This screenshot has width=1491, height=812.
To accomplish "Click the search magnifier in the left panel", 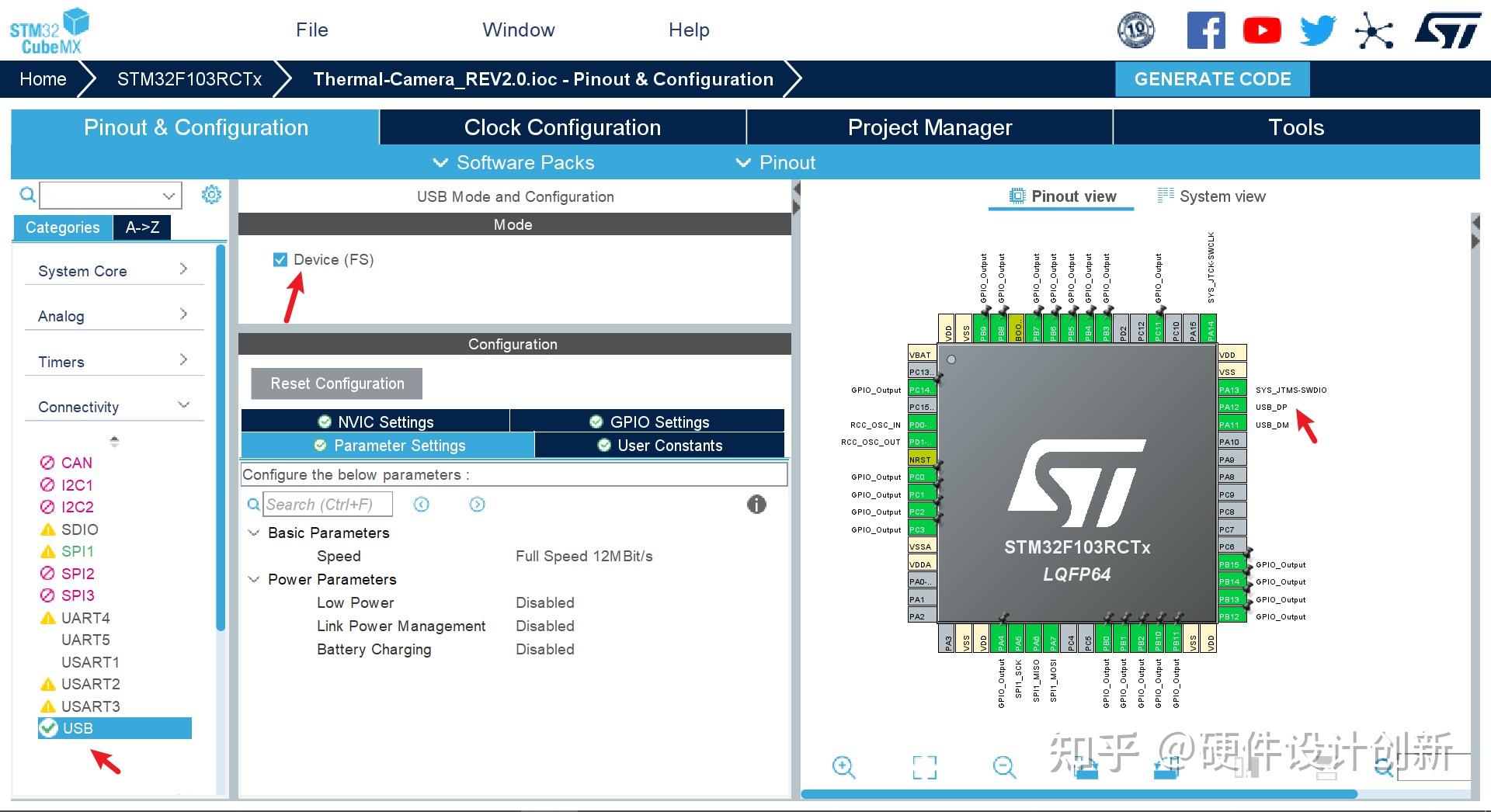I will (26, 194).
